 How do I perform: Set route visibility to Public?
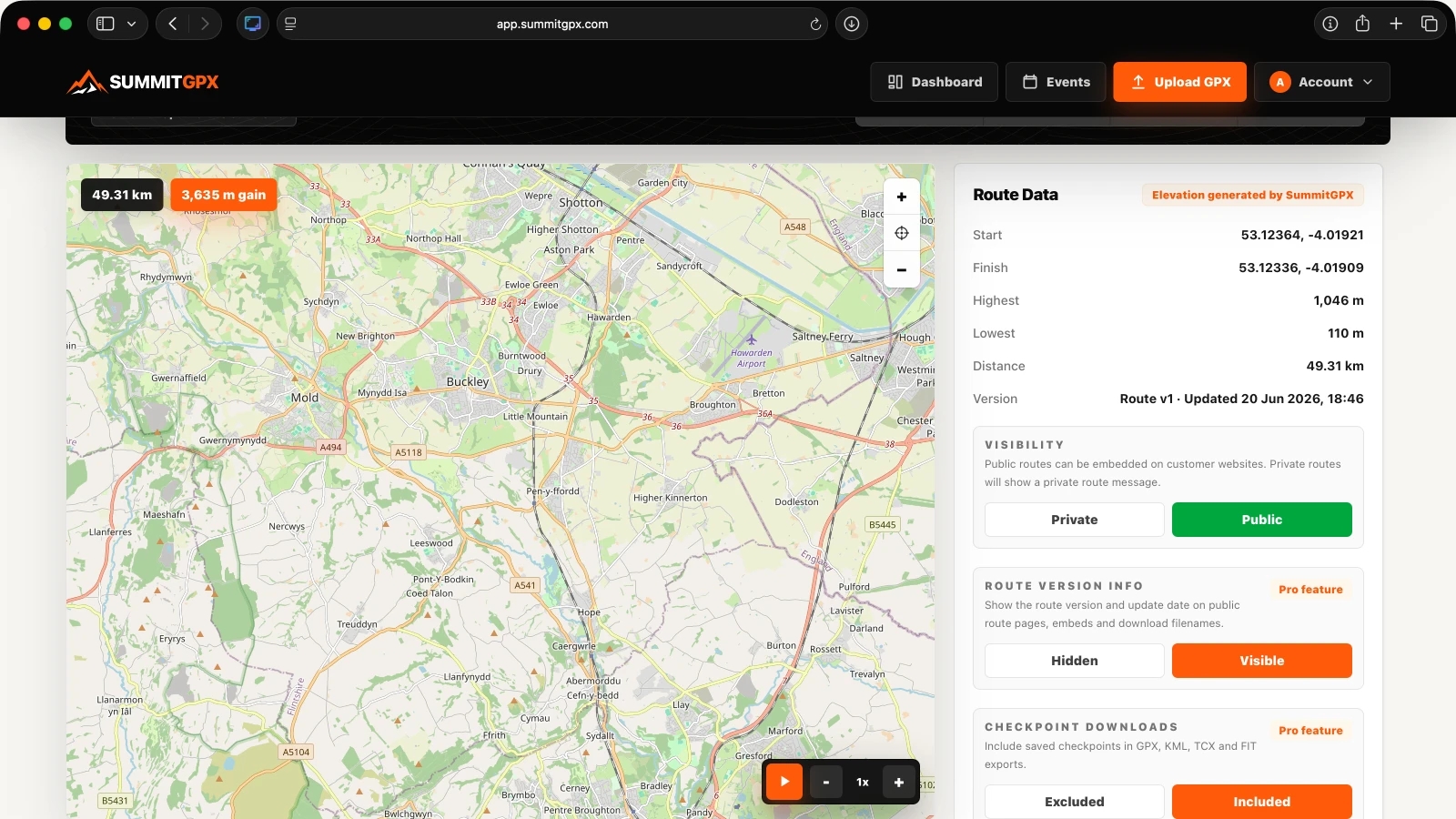pos(1262,520)
